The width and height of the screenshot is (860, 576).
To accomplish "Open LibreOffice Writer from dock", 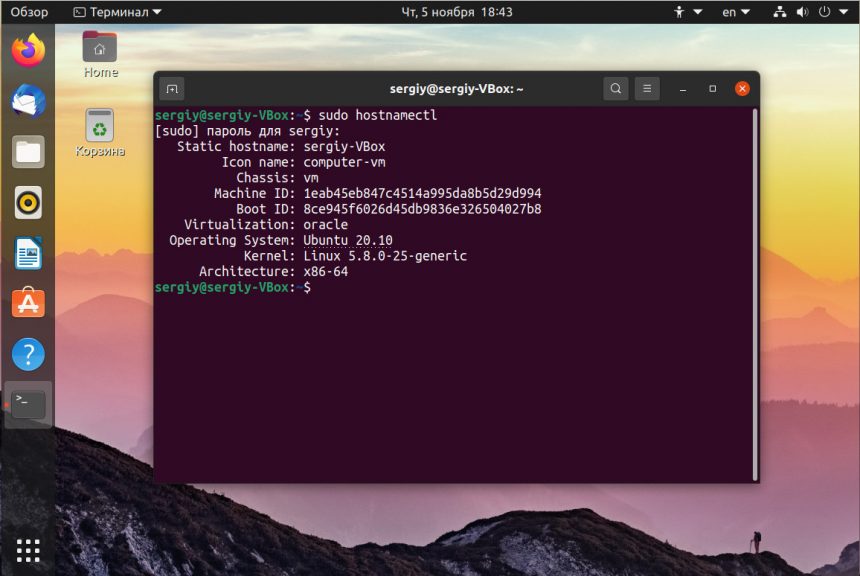I will coord(28,253).
